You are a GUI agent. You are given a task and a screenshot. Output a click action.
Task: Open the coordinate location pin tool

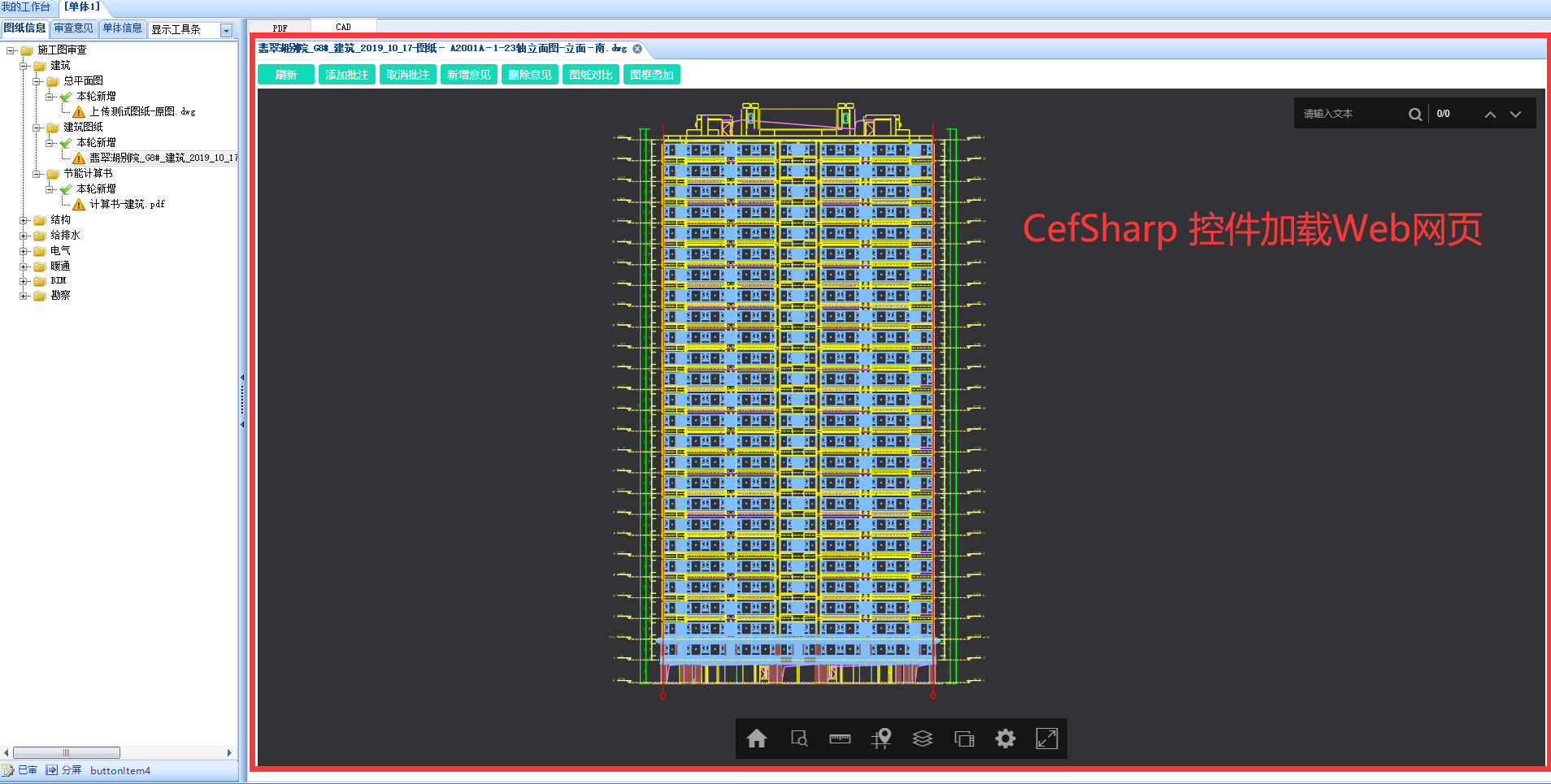click(x=881, y=739)
